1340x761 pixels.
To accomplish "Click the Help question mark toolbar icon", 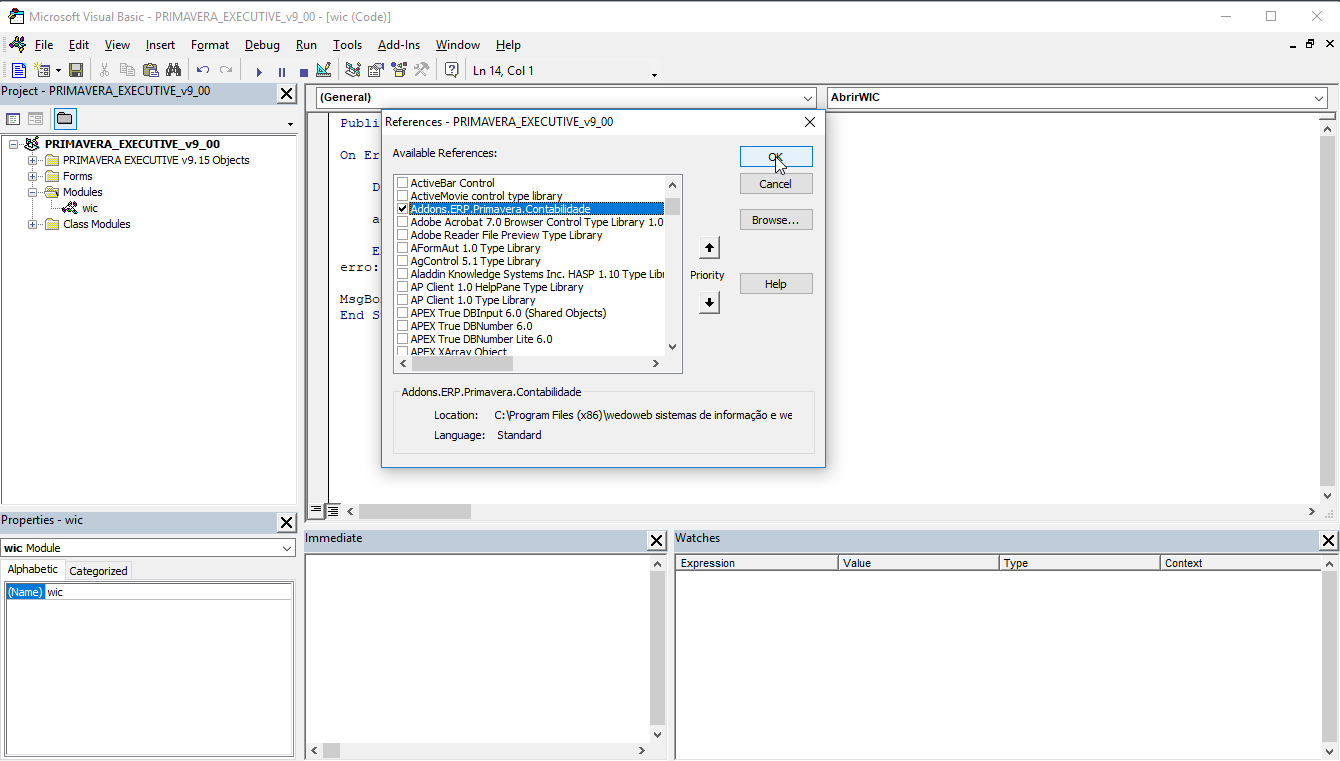I will (x=452, y=70).
